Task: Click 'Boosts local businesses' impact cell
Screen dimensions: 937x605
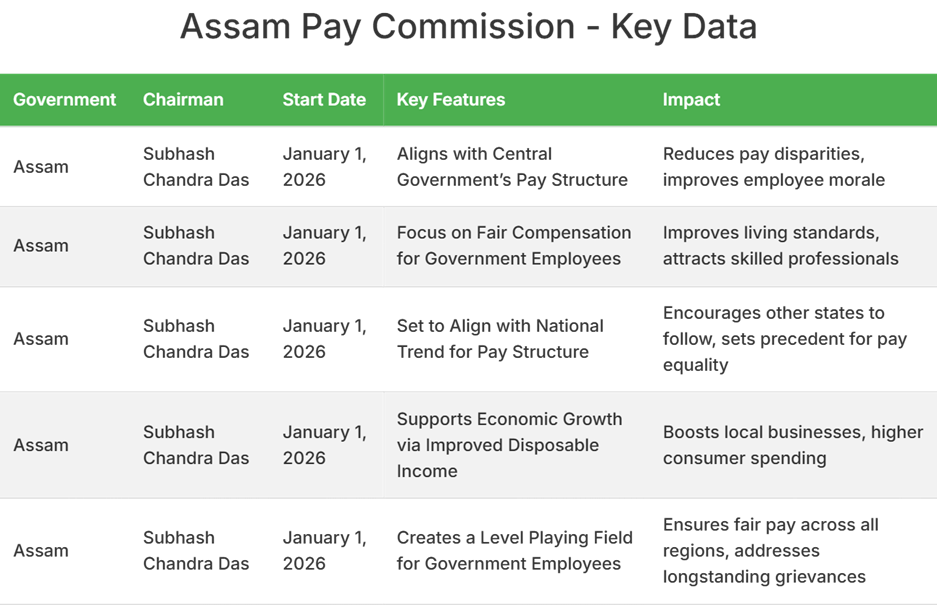Action: click(x=792, y=445)
